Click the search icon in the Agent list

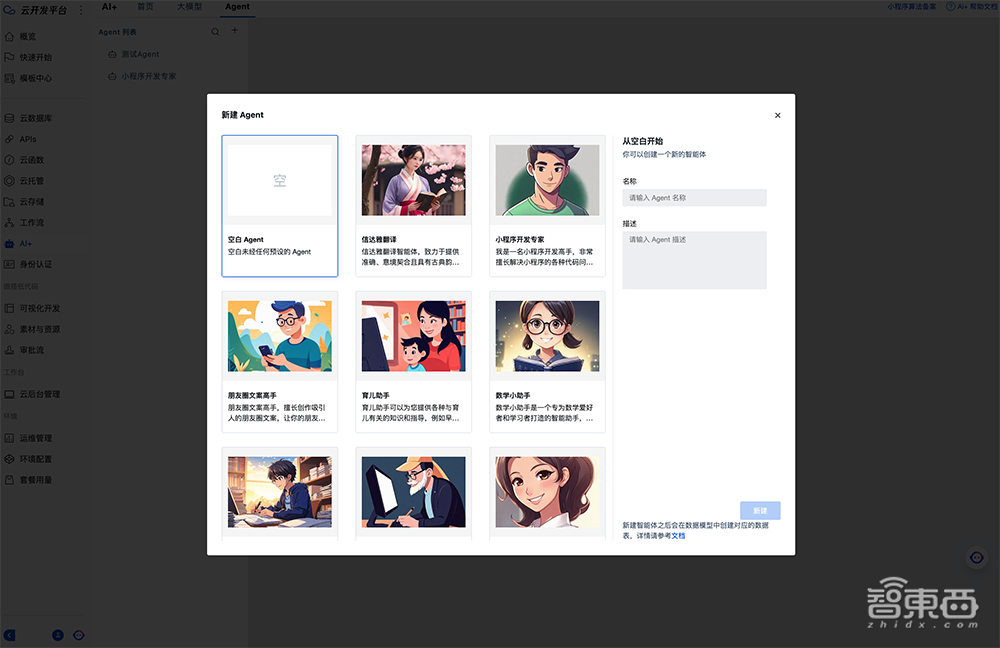(x=214, y=31)
